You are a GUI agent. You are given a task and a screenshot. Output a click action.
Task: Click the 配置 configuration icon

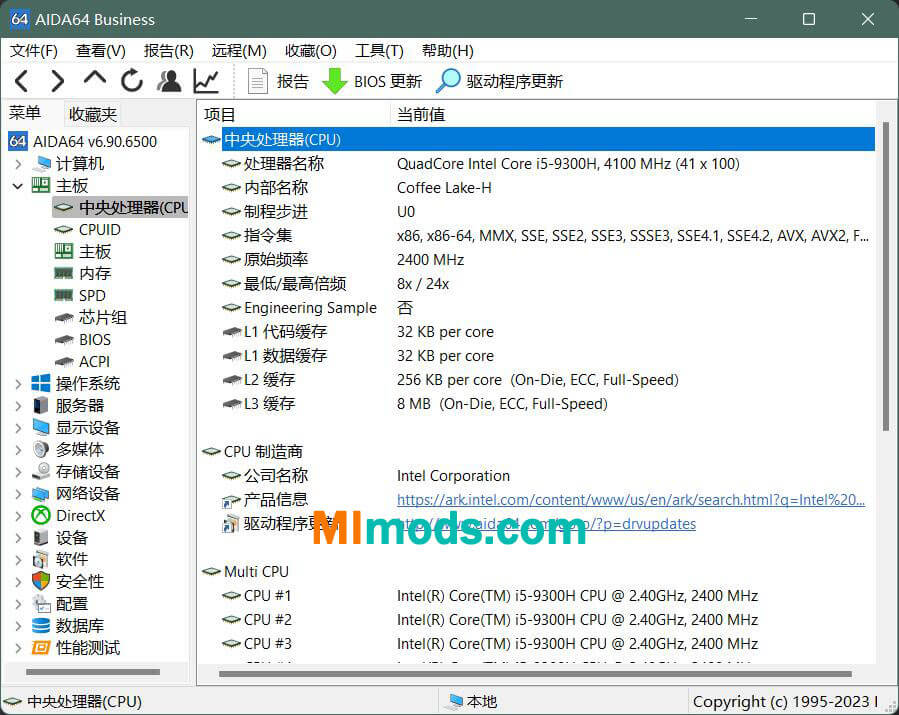41,603
